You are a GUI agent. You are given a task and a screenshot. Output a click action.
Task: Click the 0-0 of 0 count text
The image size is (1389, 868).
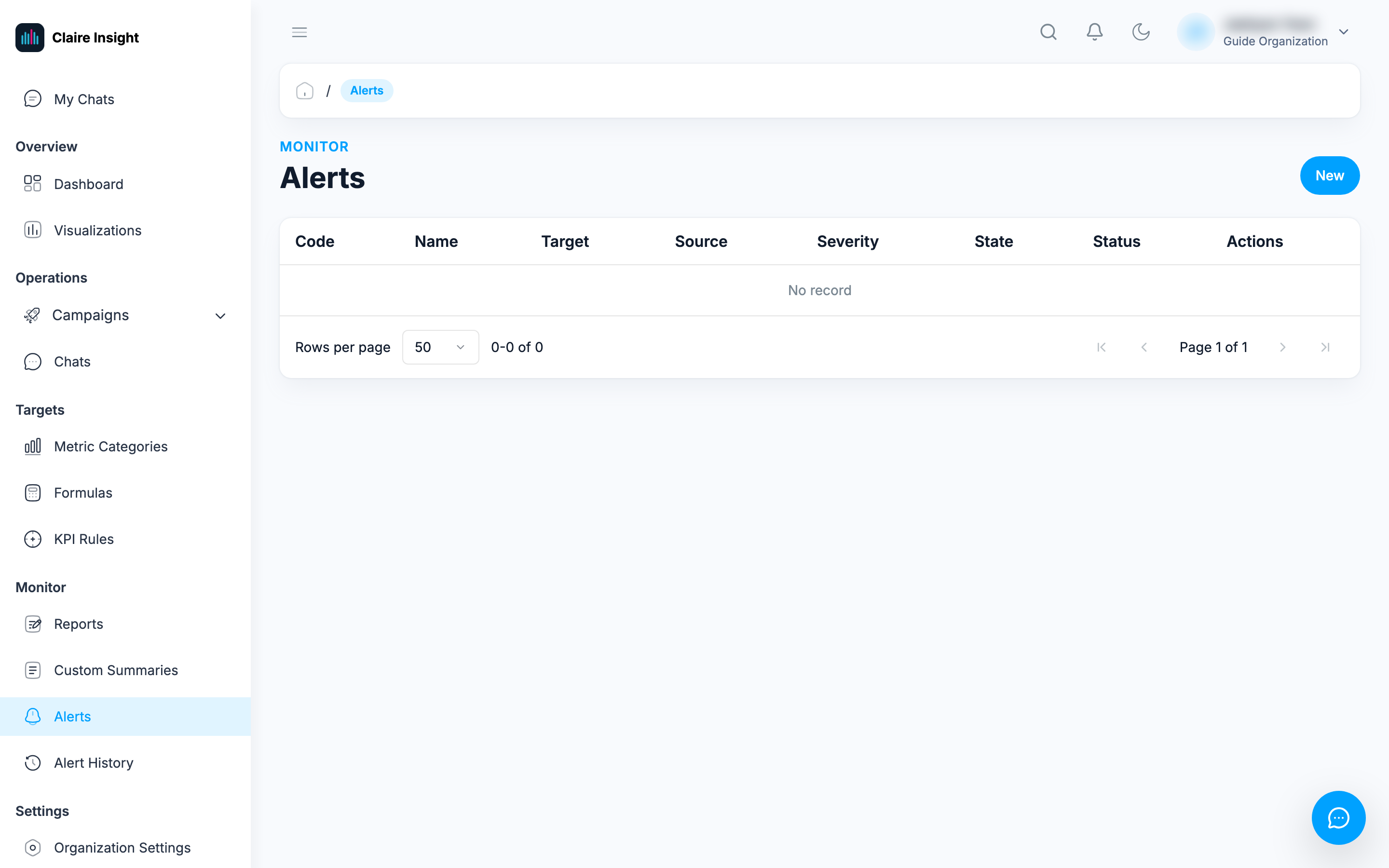point(517,347)
